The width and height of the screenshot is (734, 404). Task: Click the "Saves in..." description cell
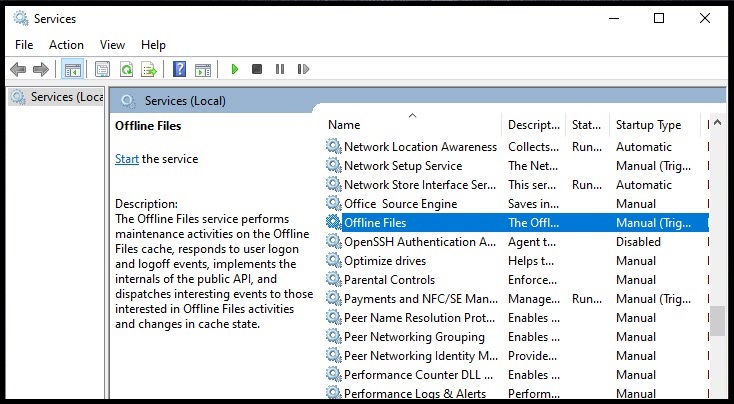[533, 204]
